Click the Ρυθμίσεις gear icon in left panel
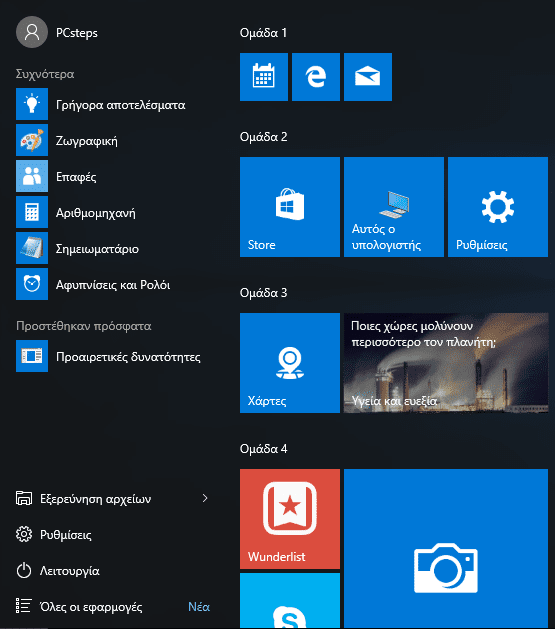 click(24, 534)
